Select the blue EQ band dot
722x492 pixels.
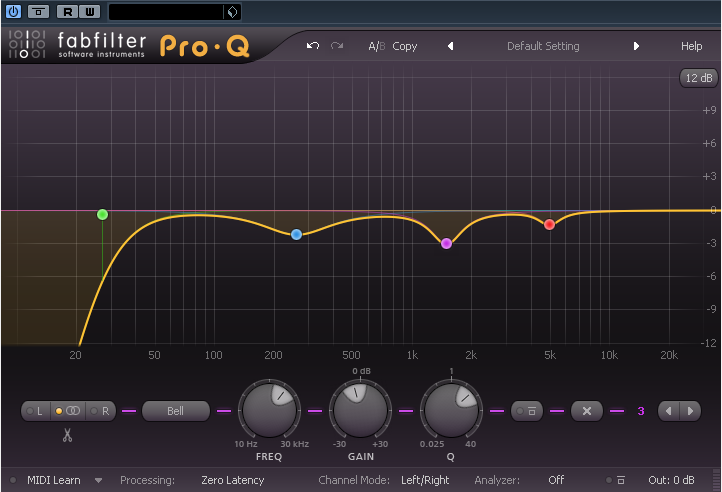pyautogui.click(x=297, y=234)
